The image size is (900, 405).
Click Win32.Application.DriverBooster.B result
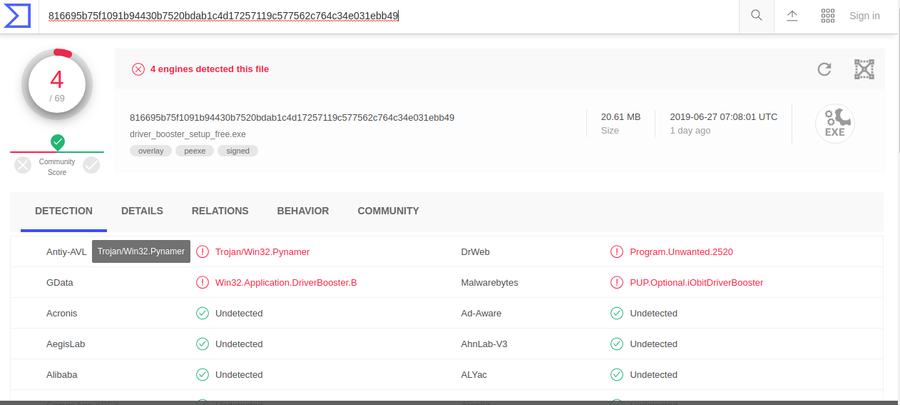[286, 283]
